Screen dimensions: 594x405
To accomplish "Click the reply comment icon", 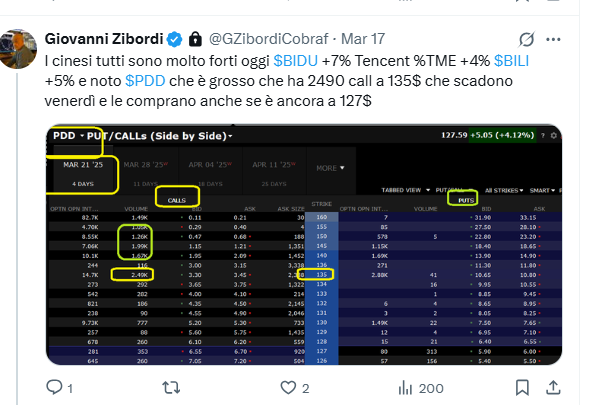I will 54,388.
